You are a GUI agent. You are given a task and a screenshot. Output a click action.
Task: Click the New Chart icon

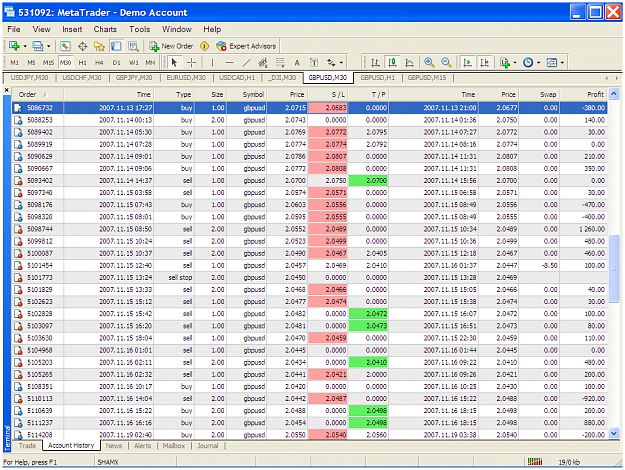coord(14,46)
